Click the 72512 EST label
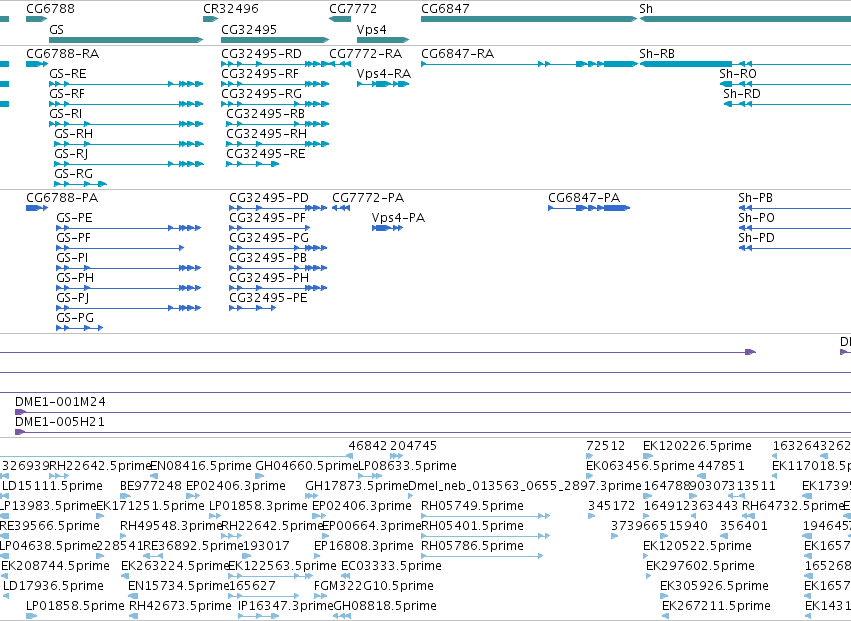The height and width of the screenshot is (621, 851). click(606, 446)
